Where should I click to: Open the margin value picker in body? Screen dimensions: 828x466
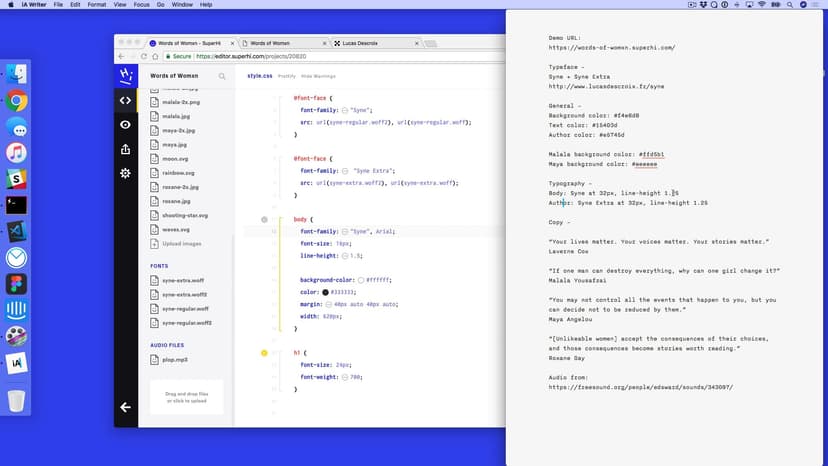[x=329, y=304]
